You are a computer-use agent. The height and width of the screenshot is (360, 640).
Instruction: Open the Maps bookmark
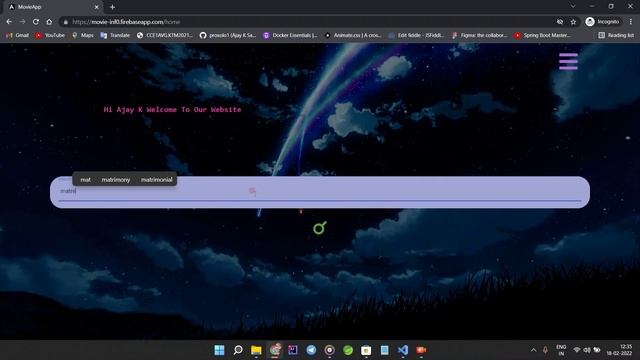[82, 36]
